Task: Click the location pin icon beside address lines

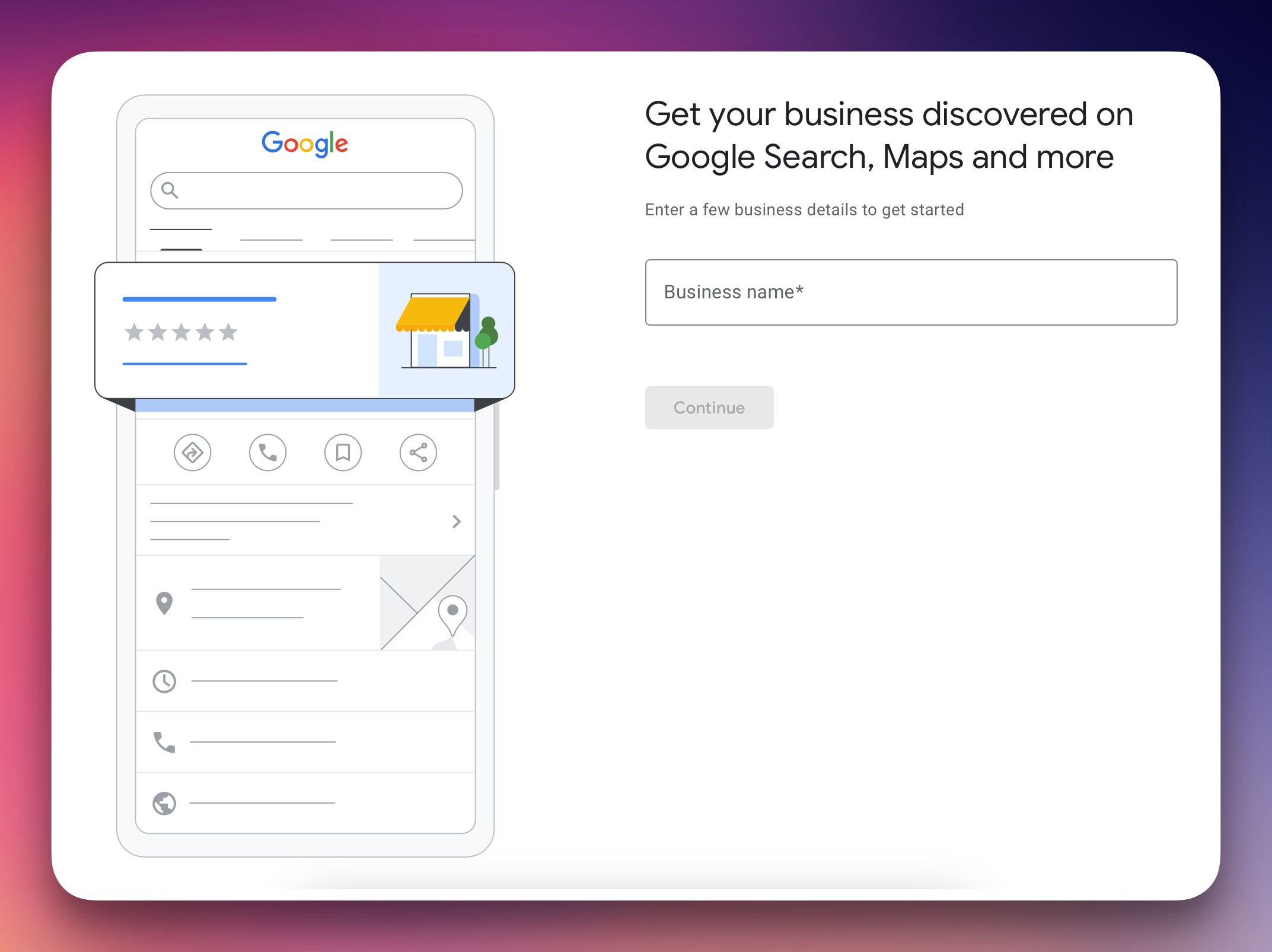Action: point(164,604)
